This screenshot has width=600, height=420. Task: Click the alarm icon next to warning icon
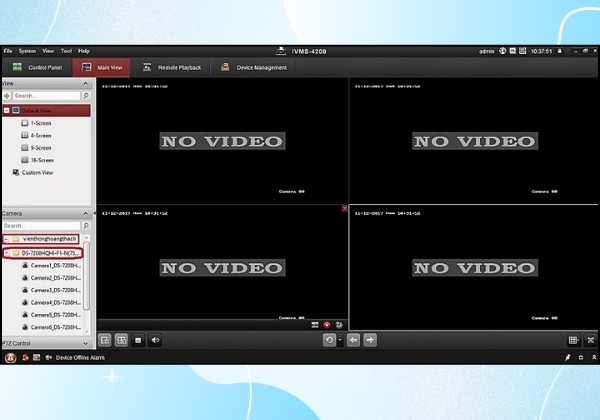pos(25,358)
